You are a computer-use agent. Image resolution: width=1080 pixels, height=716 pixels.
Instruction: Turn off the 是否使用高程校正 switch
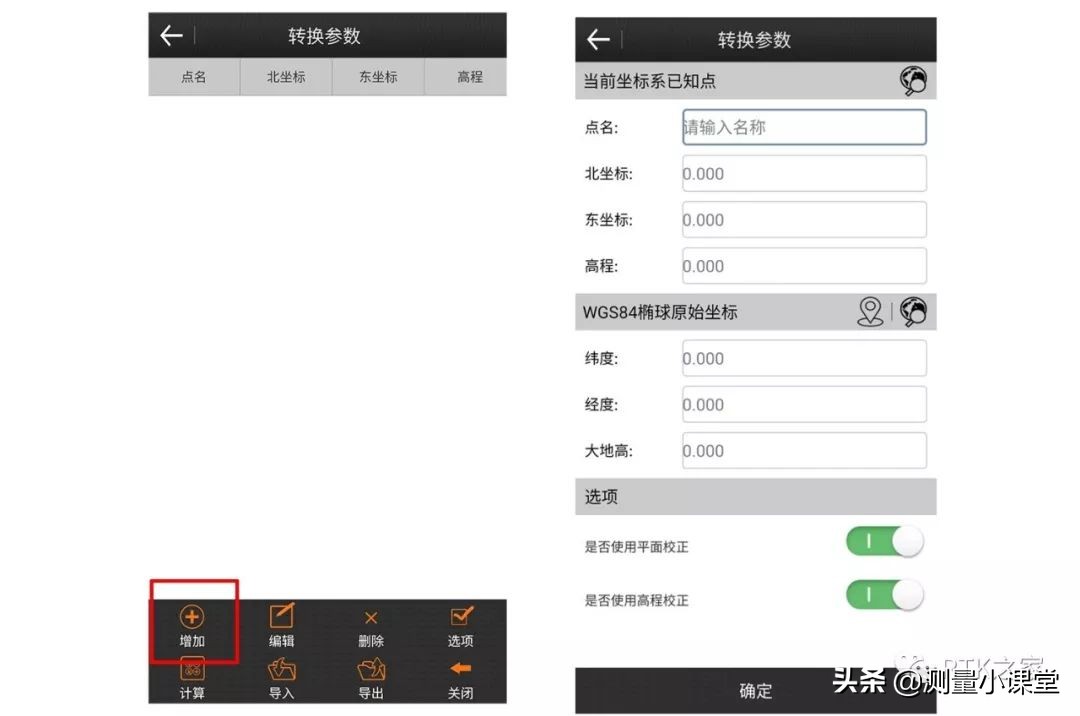coord(884,594)
